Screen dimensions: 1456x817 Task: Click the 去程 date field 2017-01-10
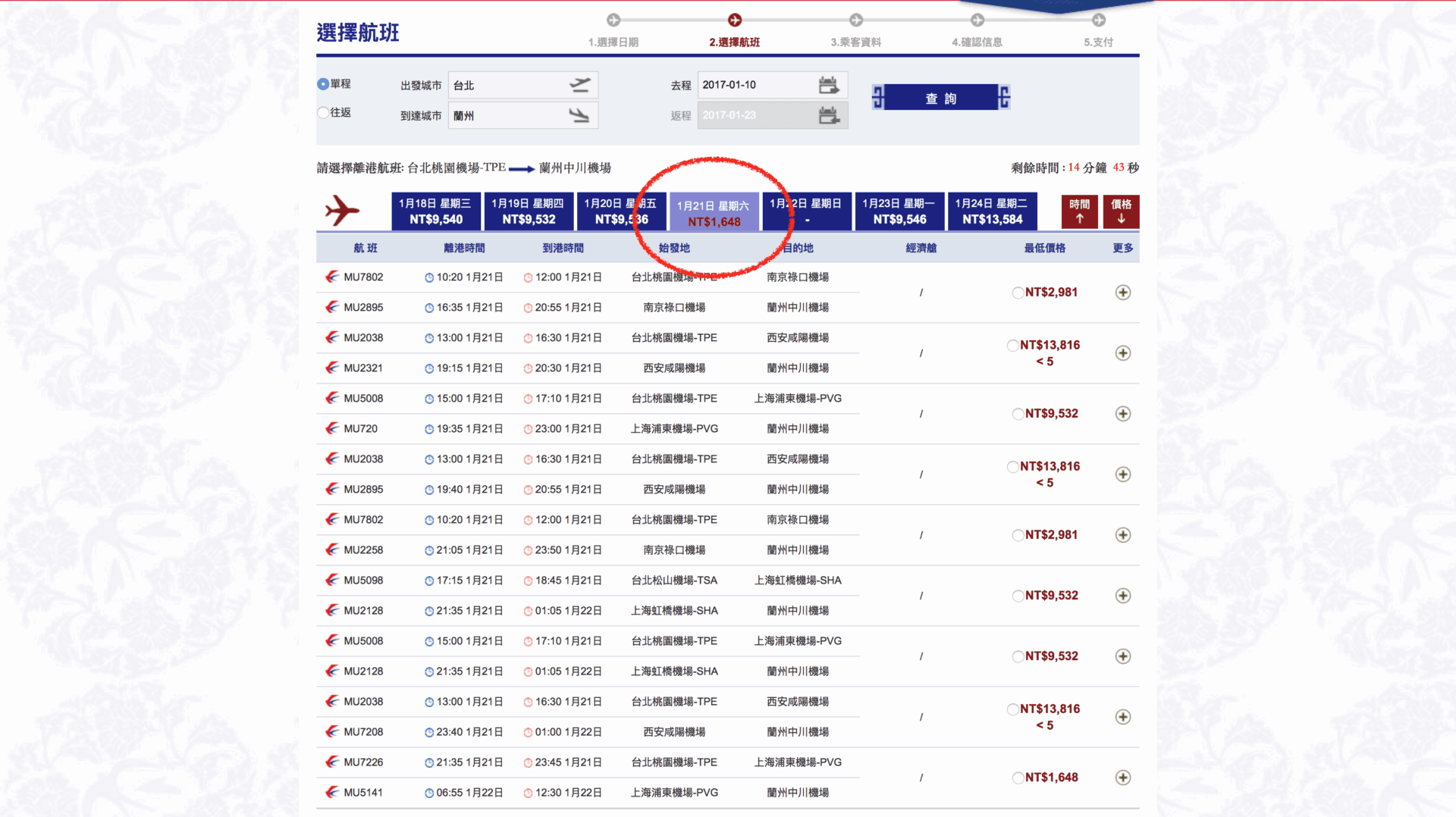point(773,85)
